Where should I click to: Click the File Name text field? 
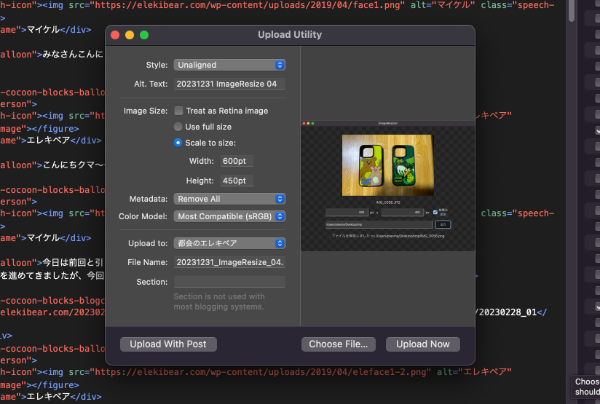(230, 262)
